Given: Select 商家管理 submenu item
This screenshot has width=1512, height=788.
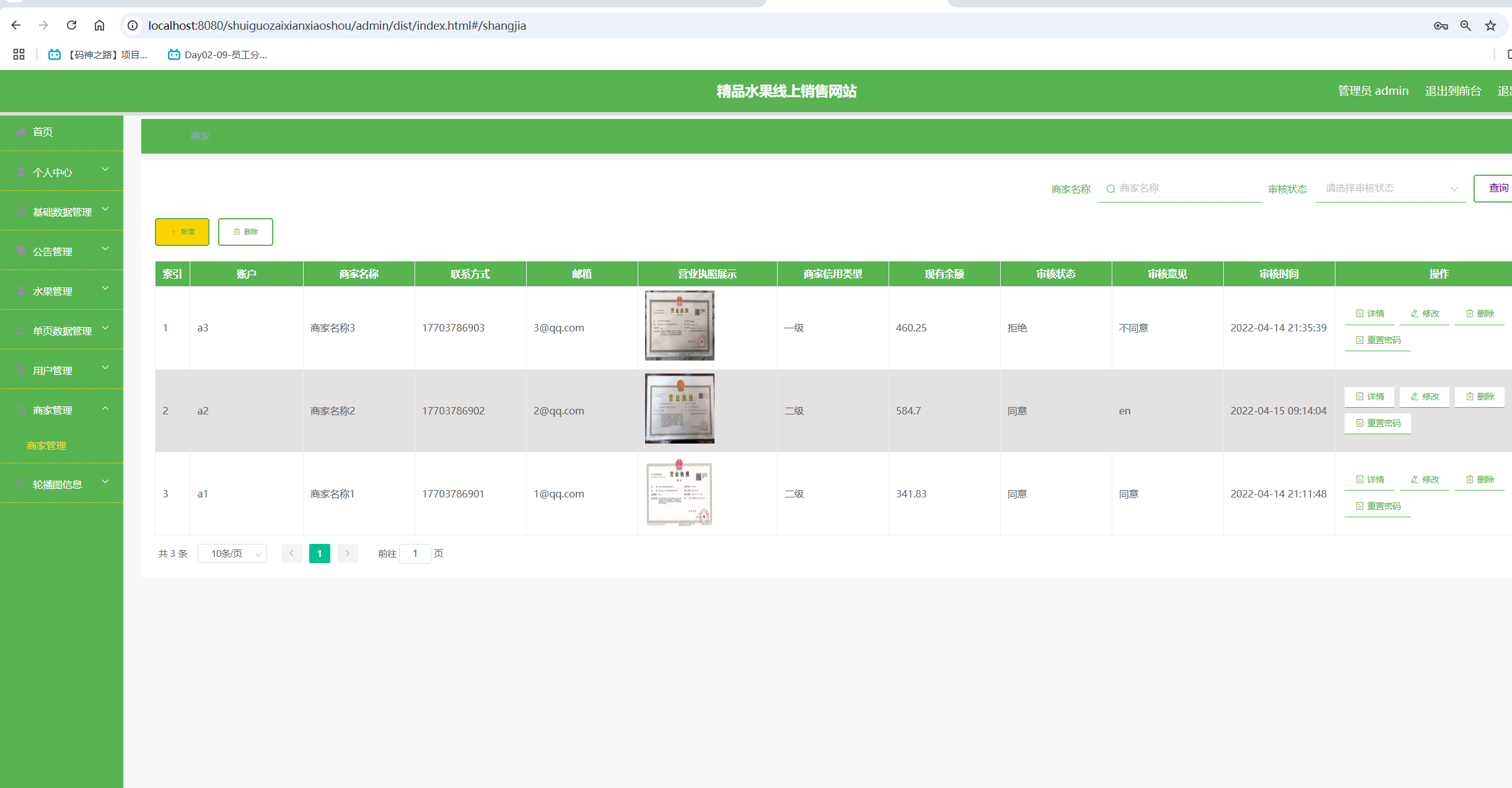Looking at the screenshot, I should pyautogui.click(x=46, y=445).
